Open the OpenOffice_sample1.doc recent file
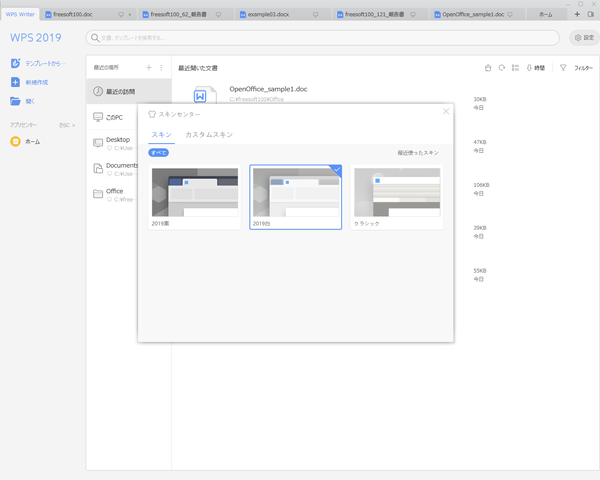This screenshot has width=600, height=480. [268, 89]
